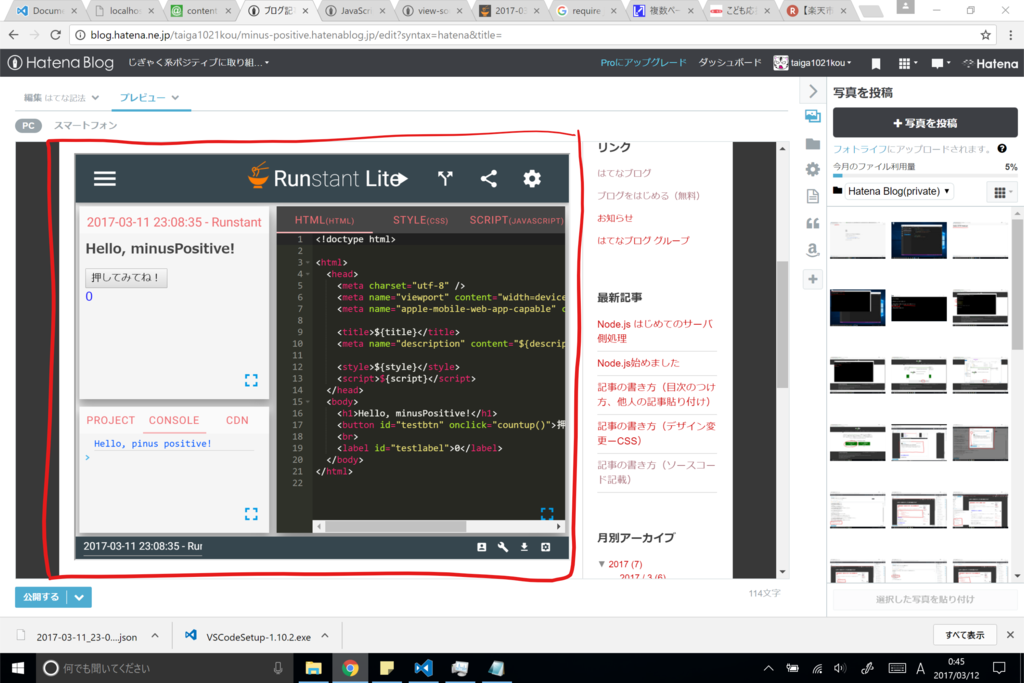Image resolution: width=1024 pixels, height=683 pixels.
Task: Open the 編集 はてな記法 syntax dropdown
Action: (61, 98)
